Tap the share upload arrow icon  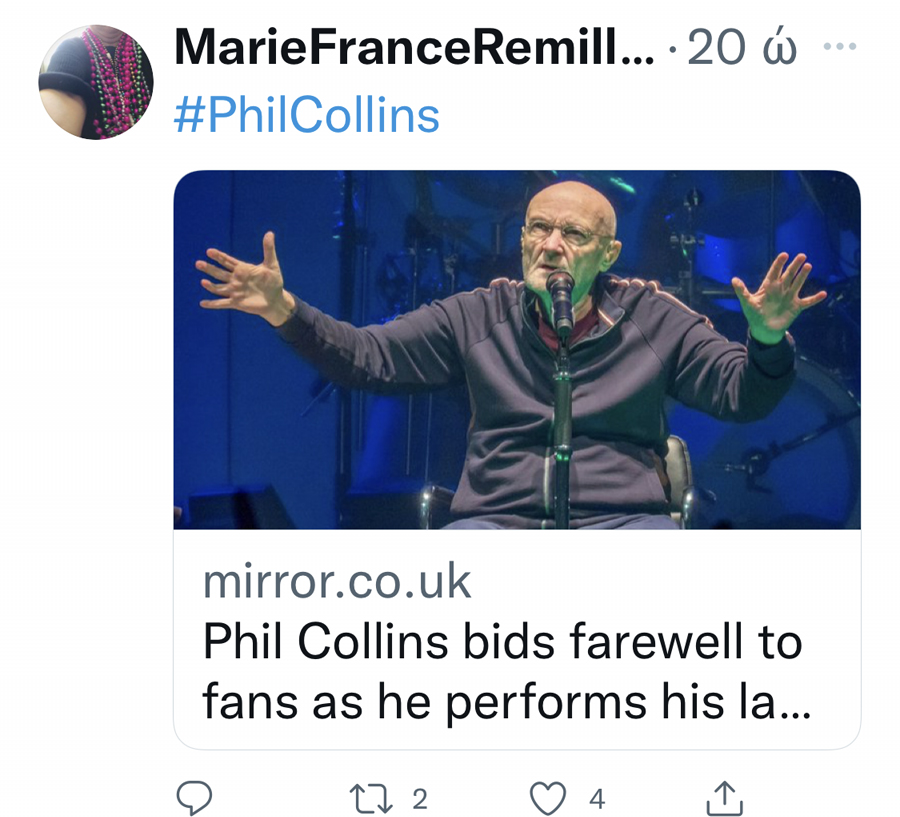click(x=724, y=797)
